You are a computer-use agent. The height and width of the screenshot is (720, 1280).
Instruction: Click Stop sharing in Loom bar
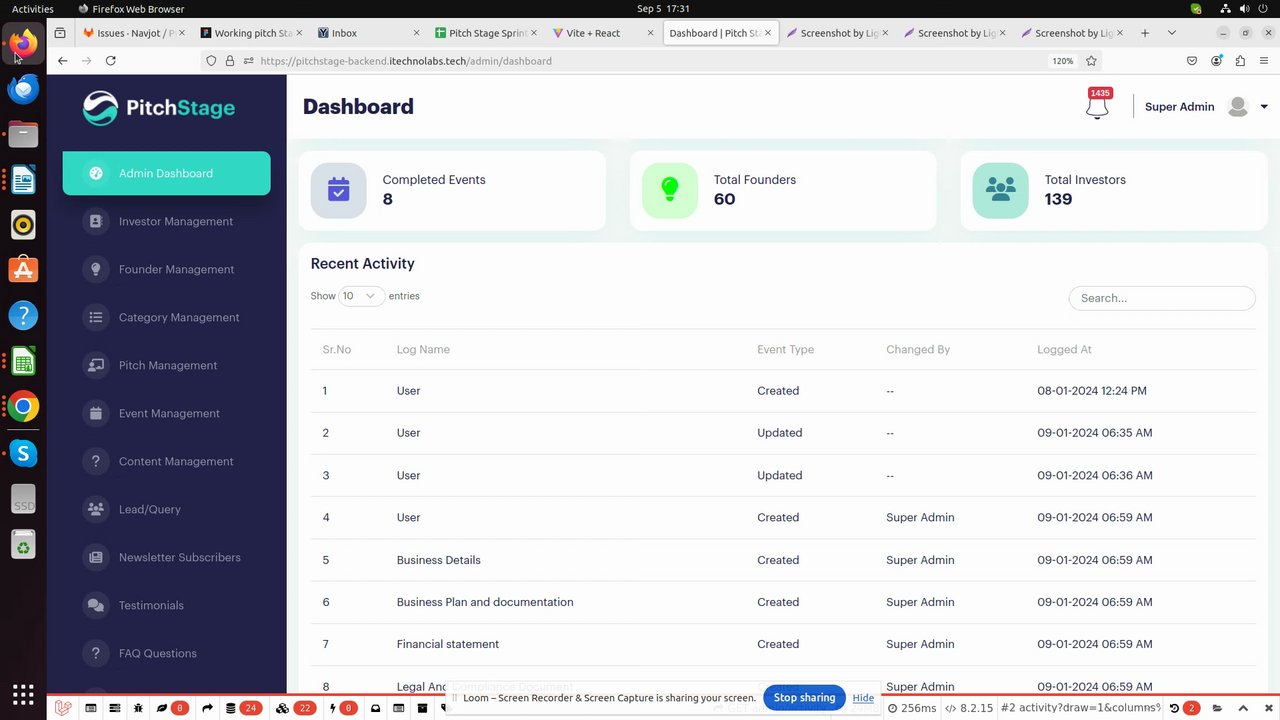804,698
